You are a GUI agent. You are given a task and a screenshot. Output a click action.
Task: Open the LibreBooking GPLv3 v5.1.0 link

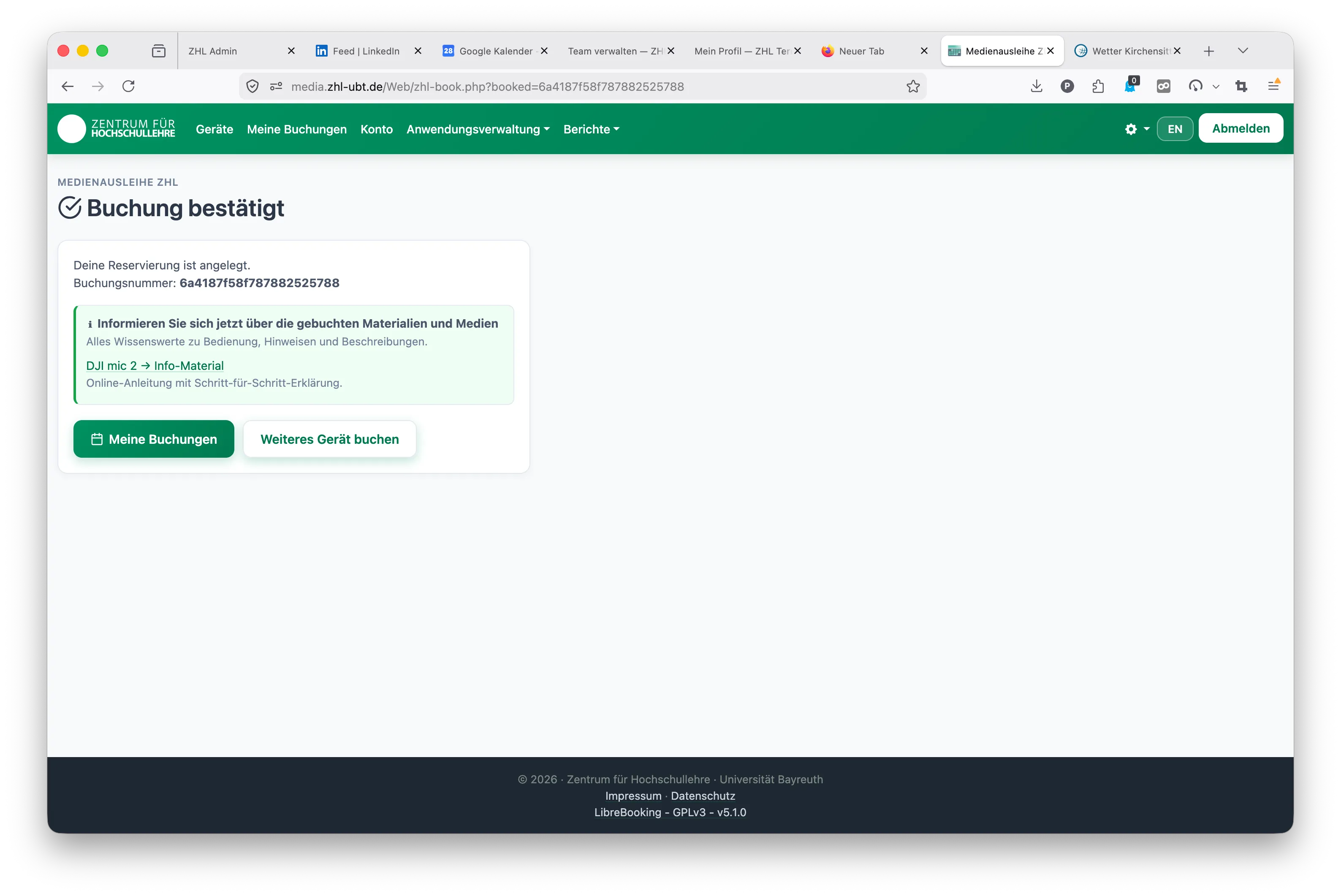[670, 812]
